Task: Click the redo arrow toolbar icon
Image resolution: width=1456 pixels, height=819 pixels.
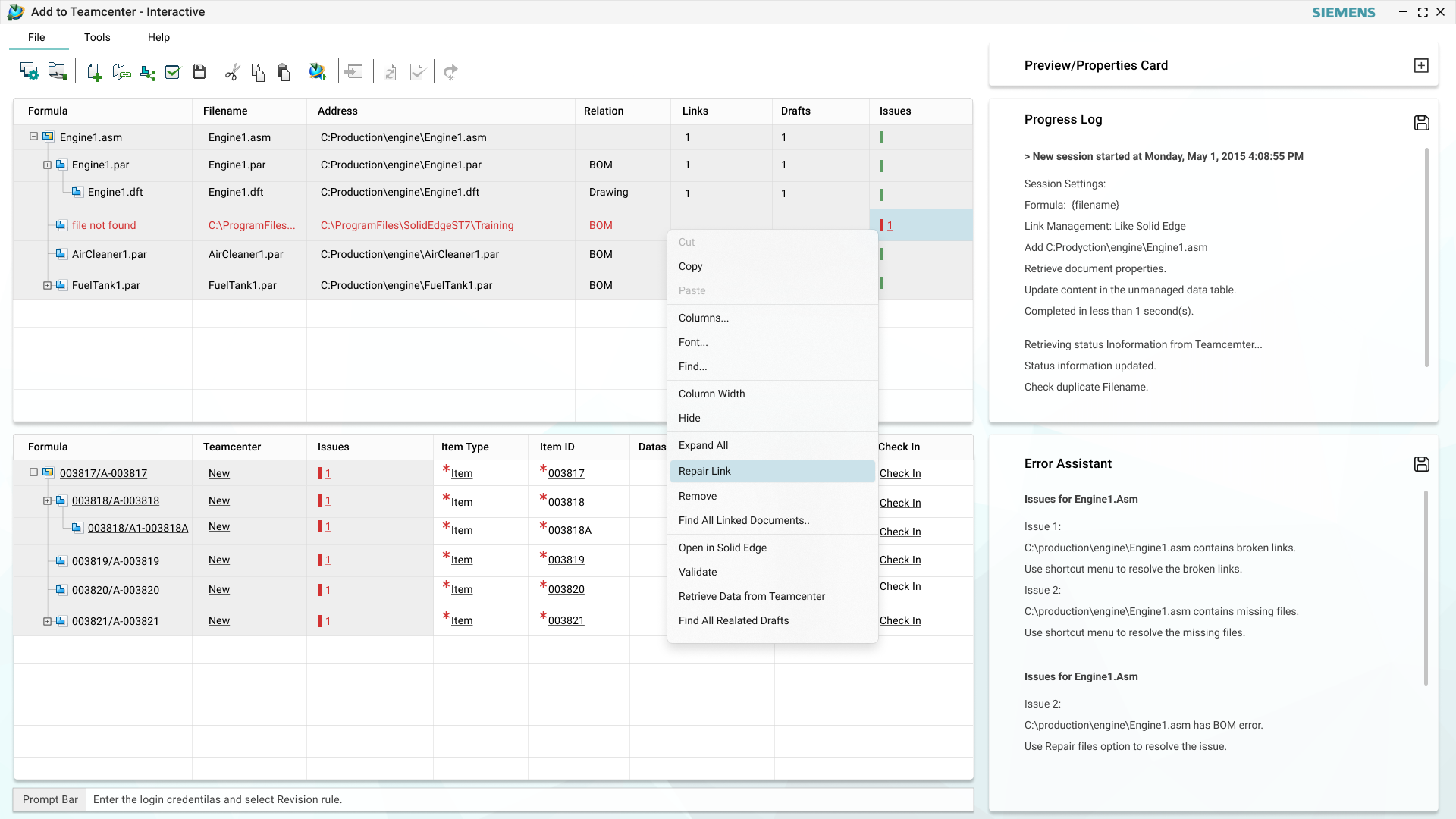Action: click(450, 72)
